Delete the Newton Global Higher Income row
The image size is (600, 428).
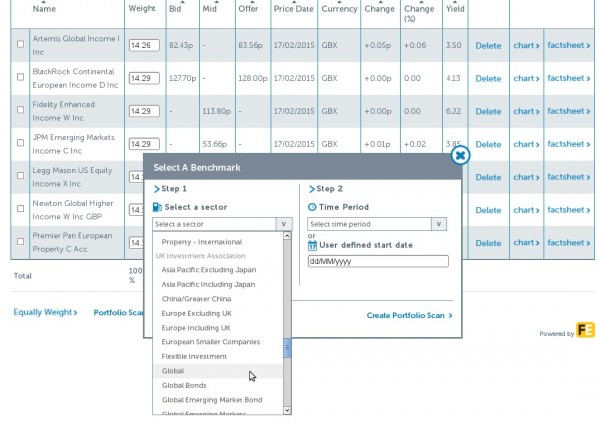tap(488, 210)
